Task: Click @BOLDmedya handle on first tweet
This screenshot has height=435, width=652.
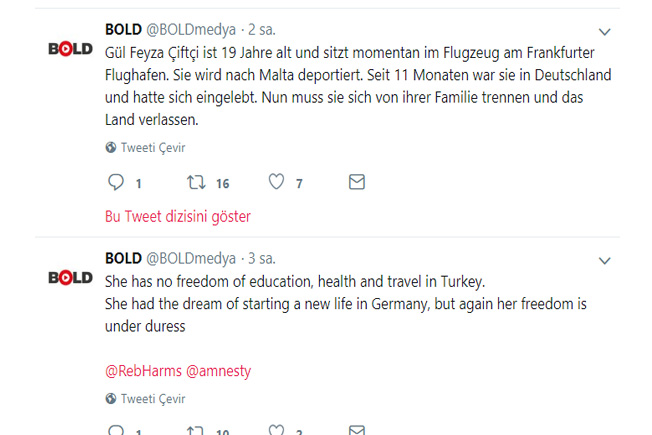Action: [x=191, y=29]
